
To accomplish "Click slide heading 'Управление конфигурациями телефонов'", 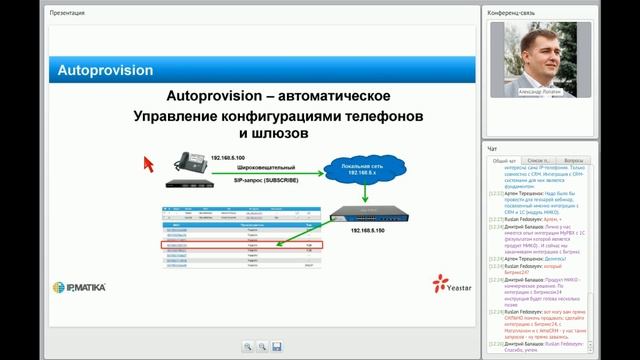I will 278,116.
